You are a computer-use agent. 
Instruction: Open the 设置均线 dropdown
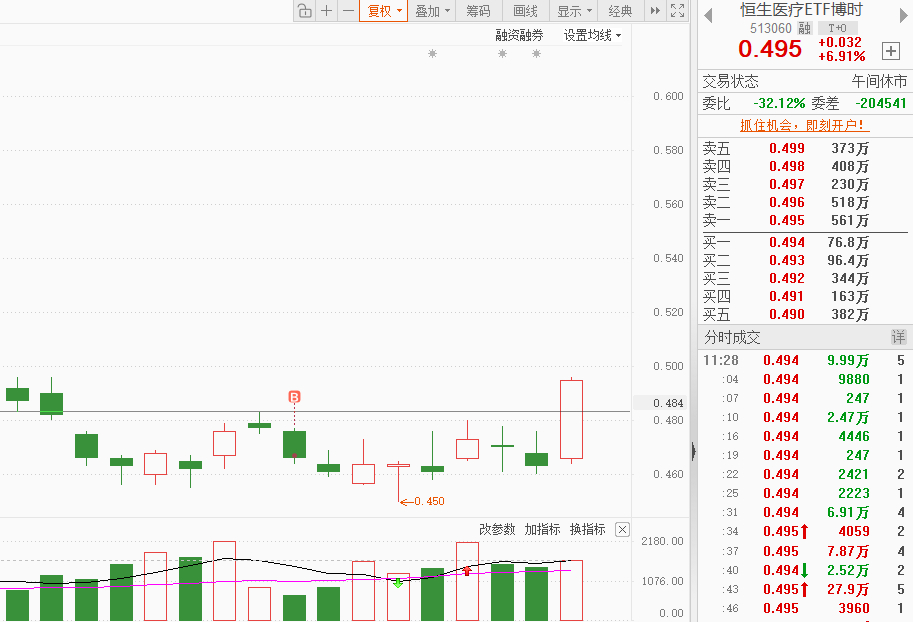tap(592, 36)
